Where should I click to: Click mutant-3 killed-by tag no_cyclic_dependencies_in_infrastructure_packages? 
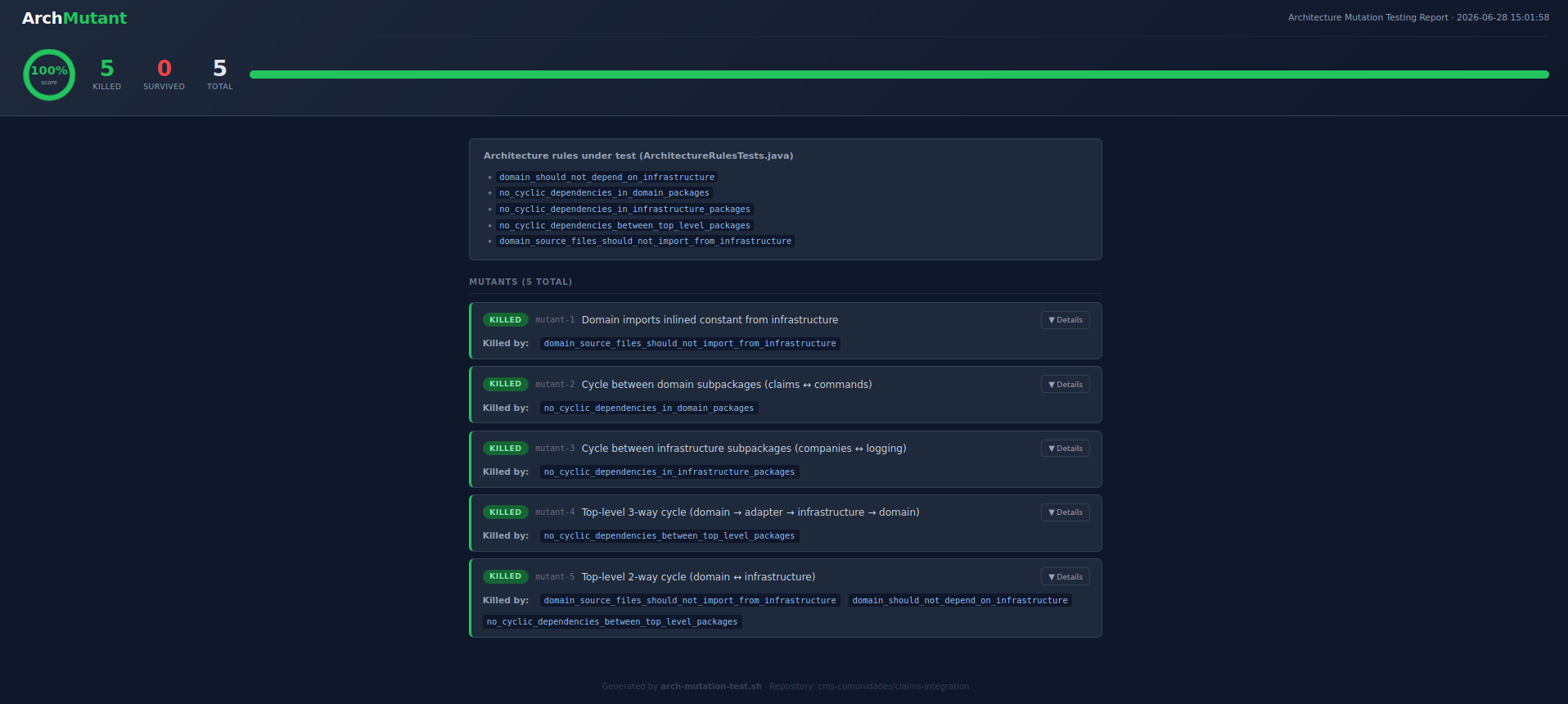coord(669,472)
